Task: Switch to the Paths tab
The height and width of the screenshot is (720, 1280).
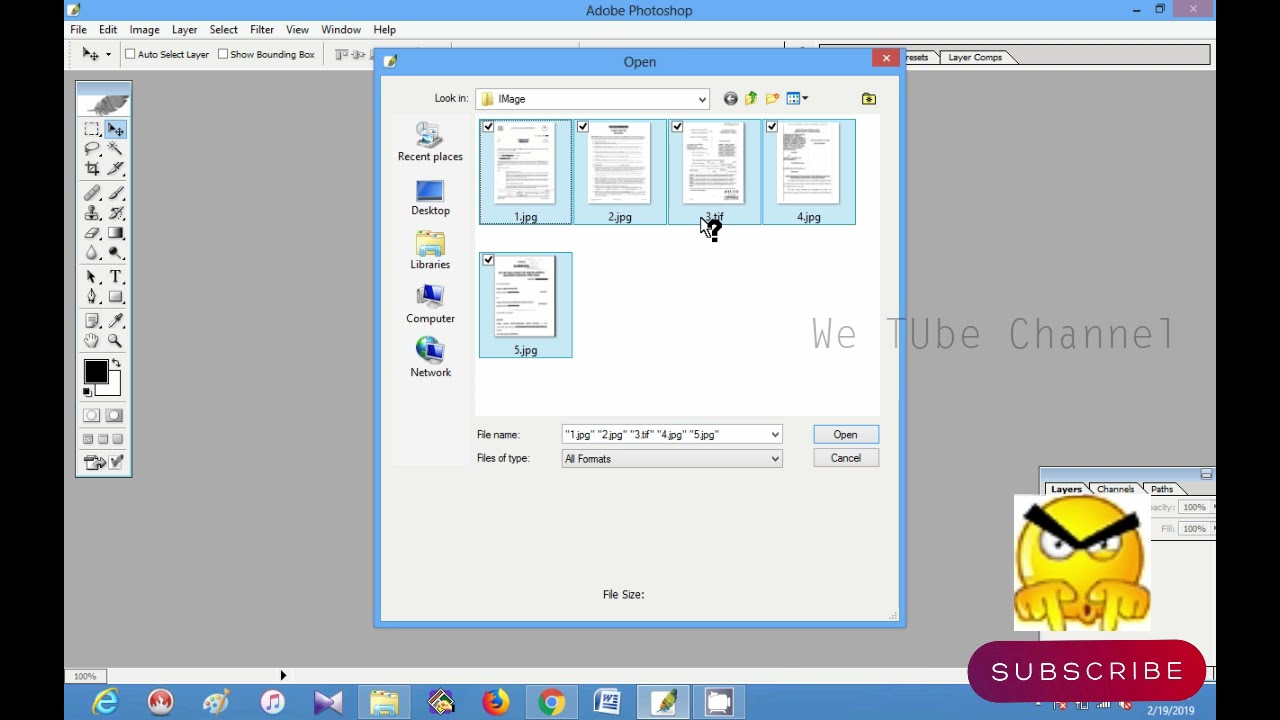Action: pyautogui.click(x=1162, y=489)
